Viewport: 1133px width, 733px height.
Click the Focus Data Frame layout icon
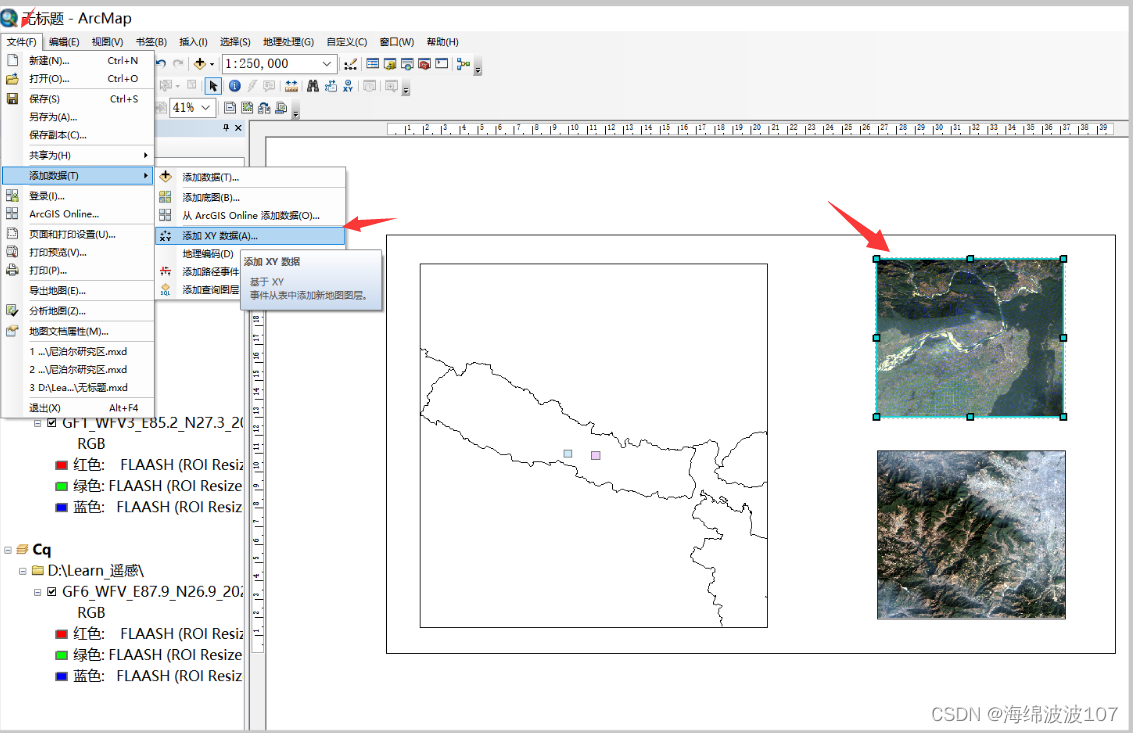click(247, 108)
